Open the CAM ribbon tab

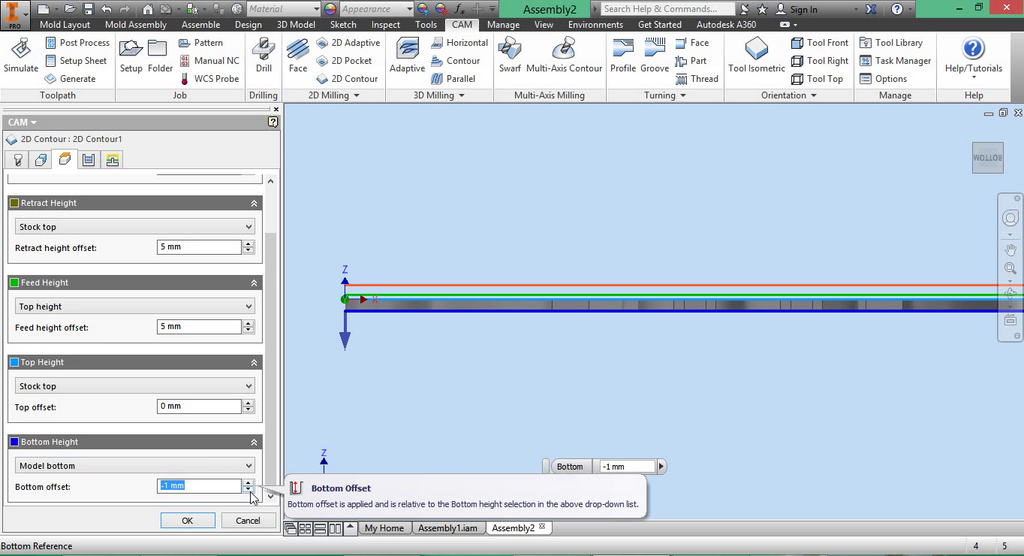[x=462, y=25]
